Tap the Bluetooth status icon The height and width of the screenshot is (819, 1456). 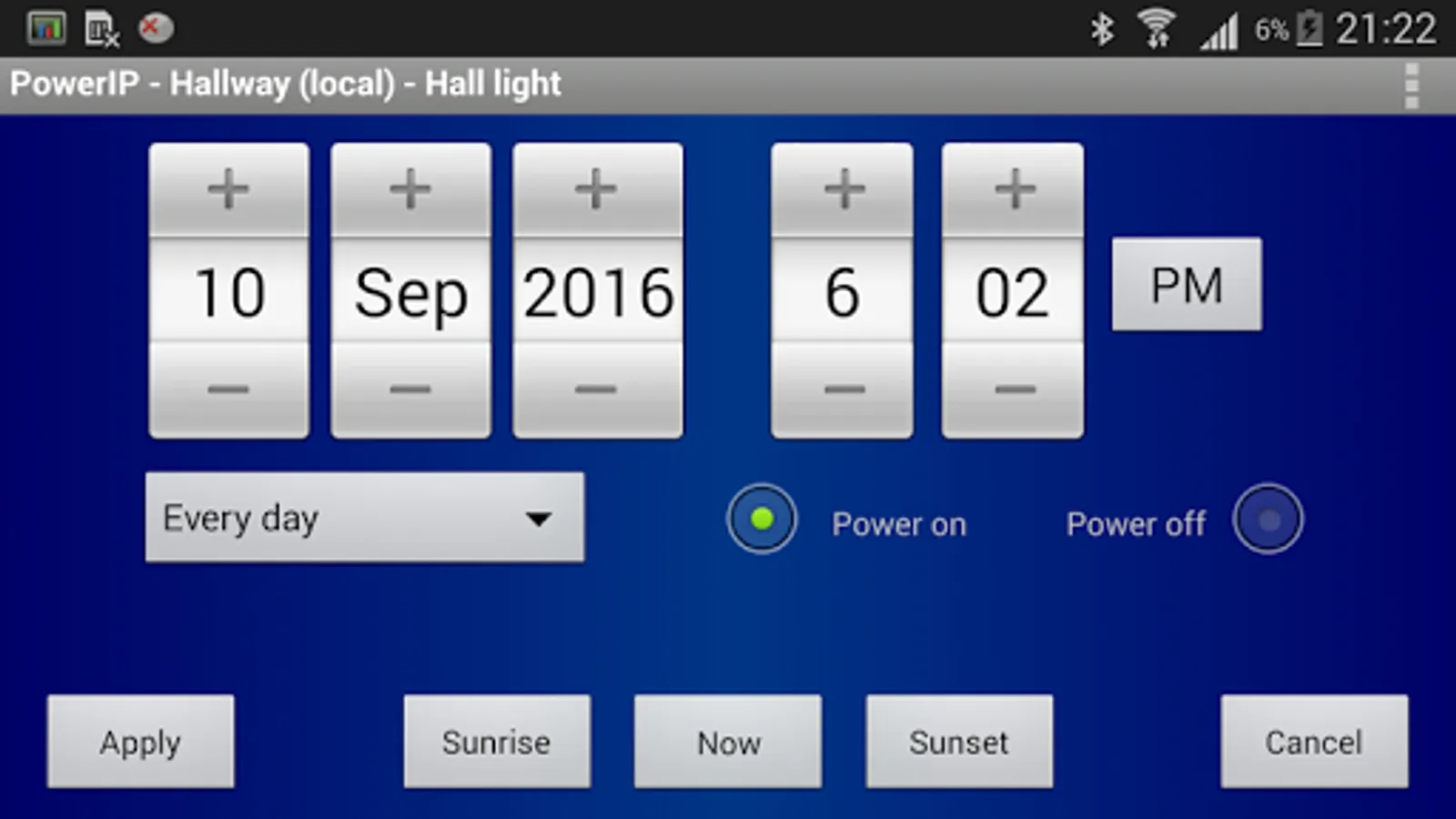1102,29
